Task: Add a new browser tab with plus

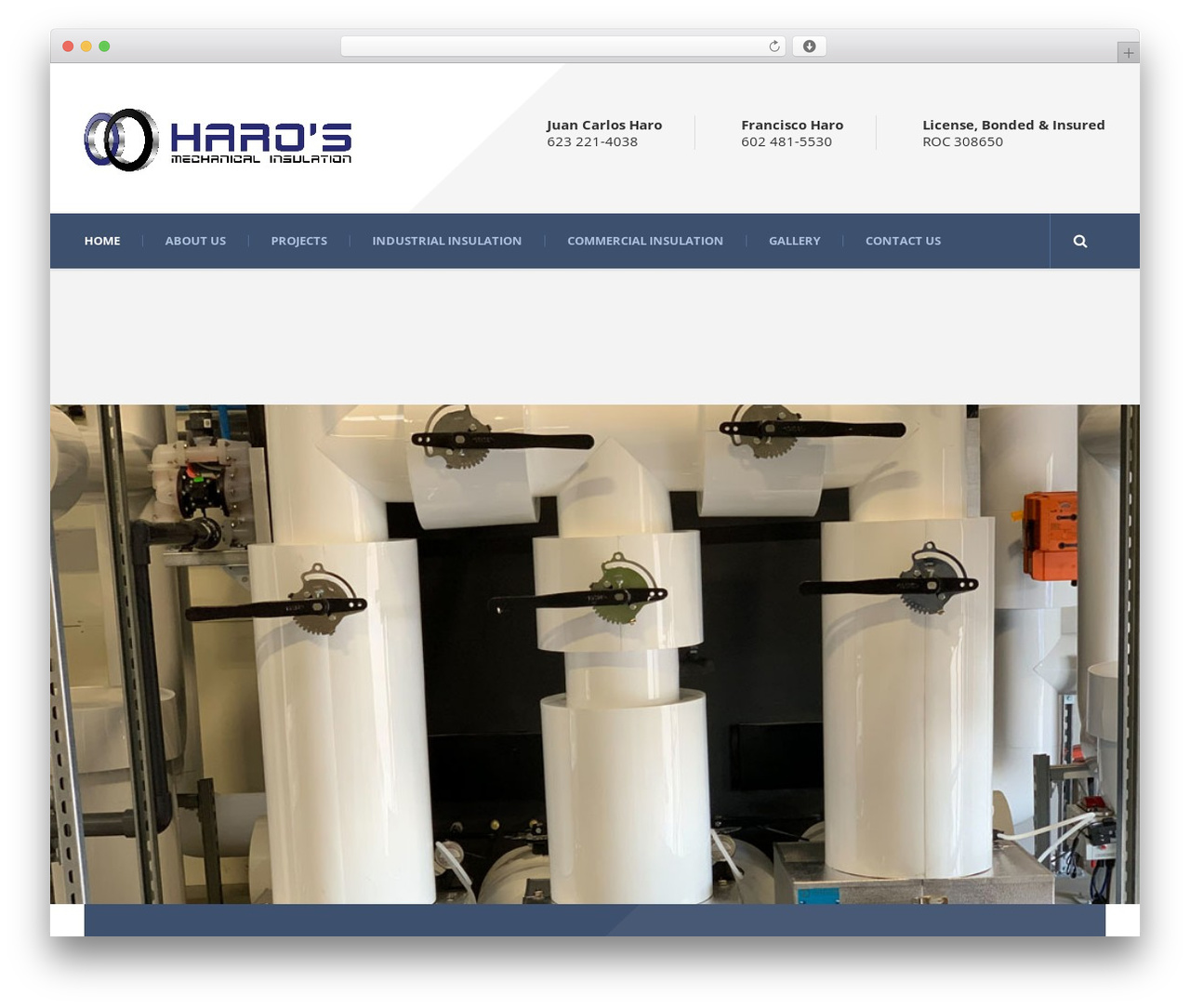Action: [x=1128, y=53]
